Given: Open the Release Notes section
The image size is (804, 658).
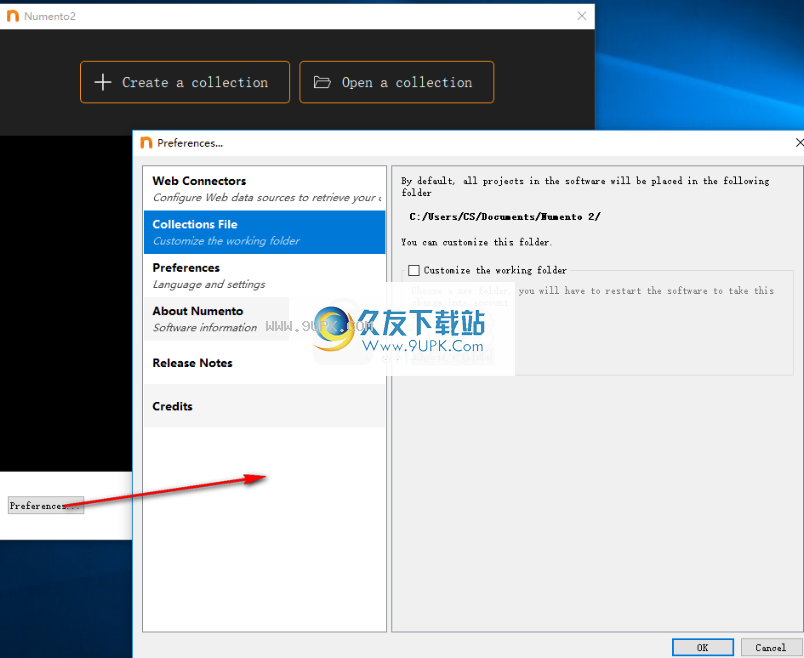Looking at the screenshot, I should 265,363.
